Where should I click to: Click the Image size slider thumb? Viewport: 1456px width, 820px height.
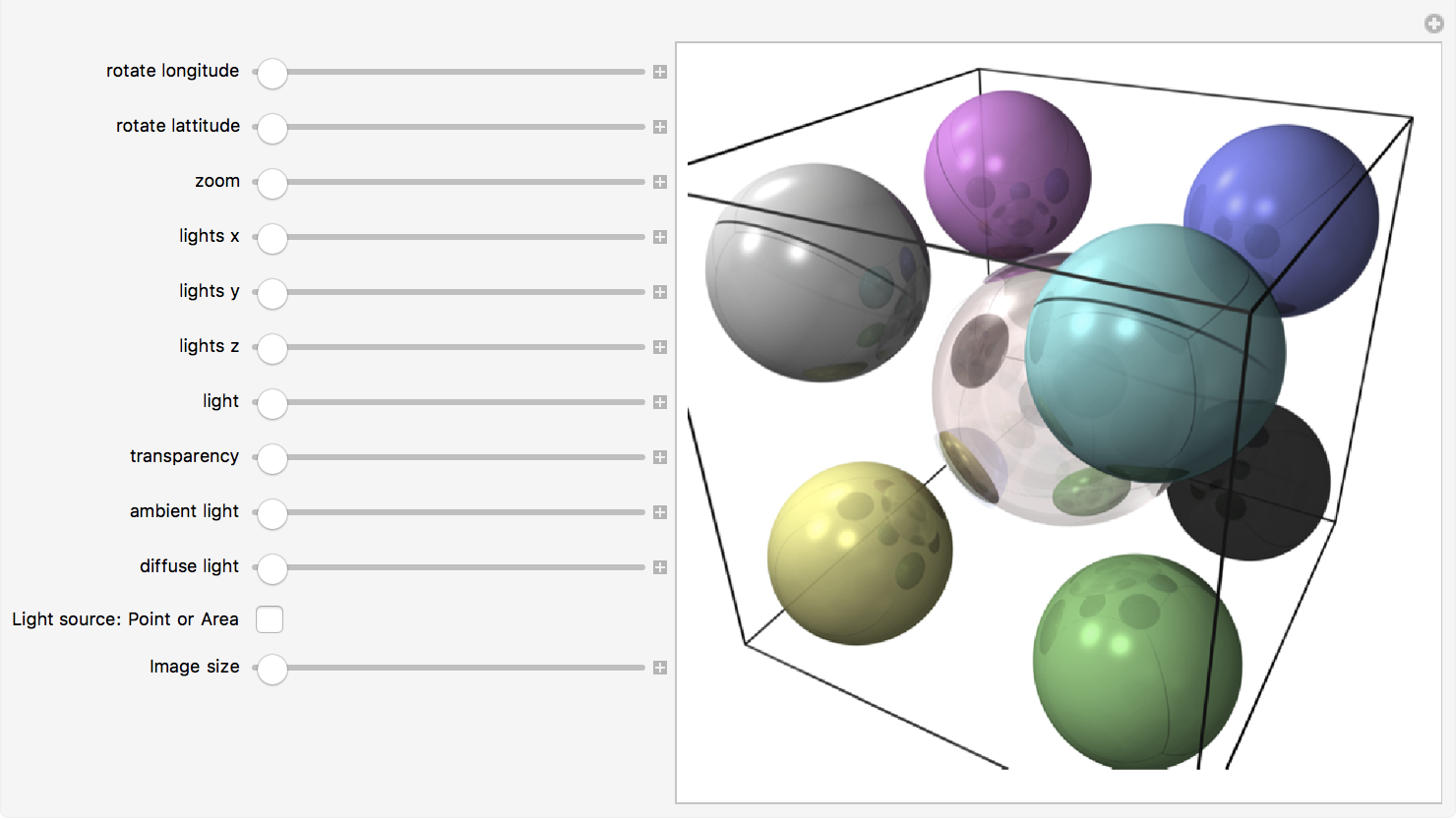tap(273, 669)
